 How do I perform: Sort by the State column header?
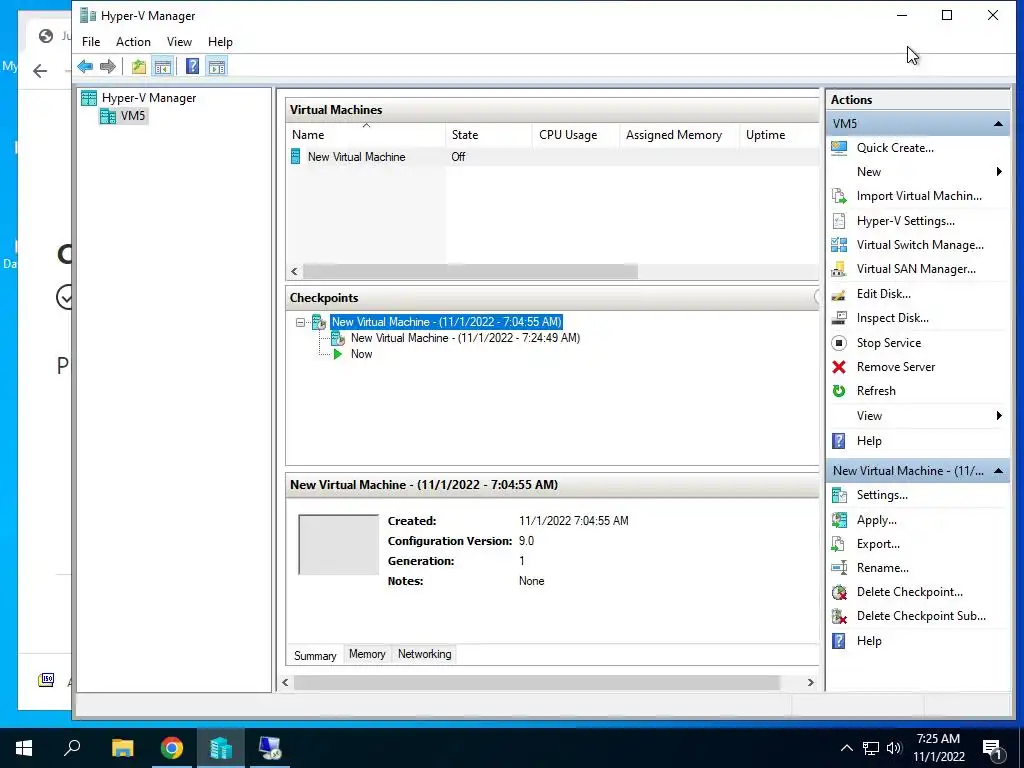coord(488,135)
